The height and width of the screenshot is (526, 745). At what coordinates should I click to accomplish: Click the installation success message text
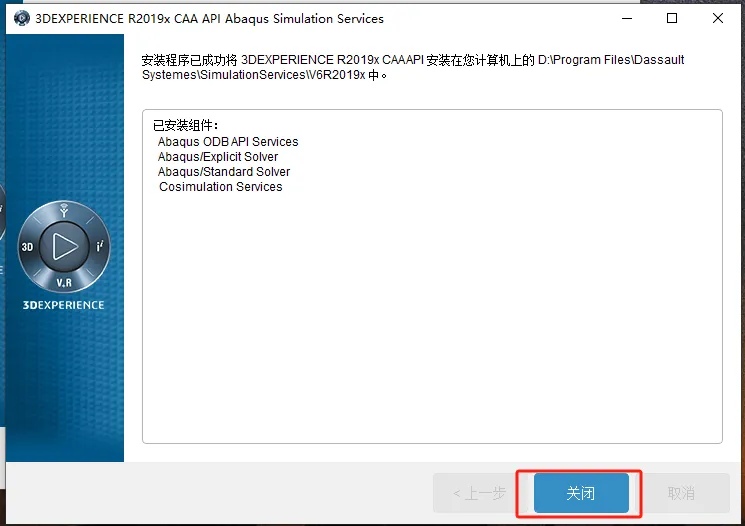(x=413, y=67)
